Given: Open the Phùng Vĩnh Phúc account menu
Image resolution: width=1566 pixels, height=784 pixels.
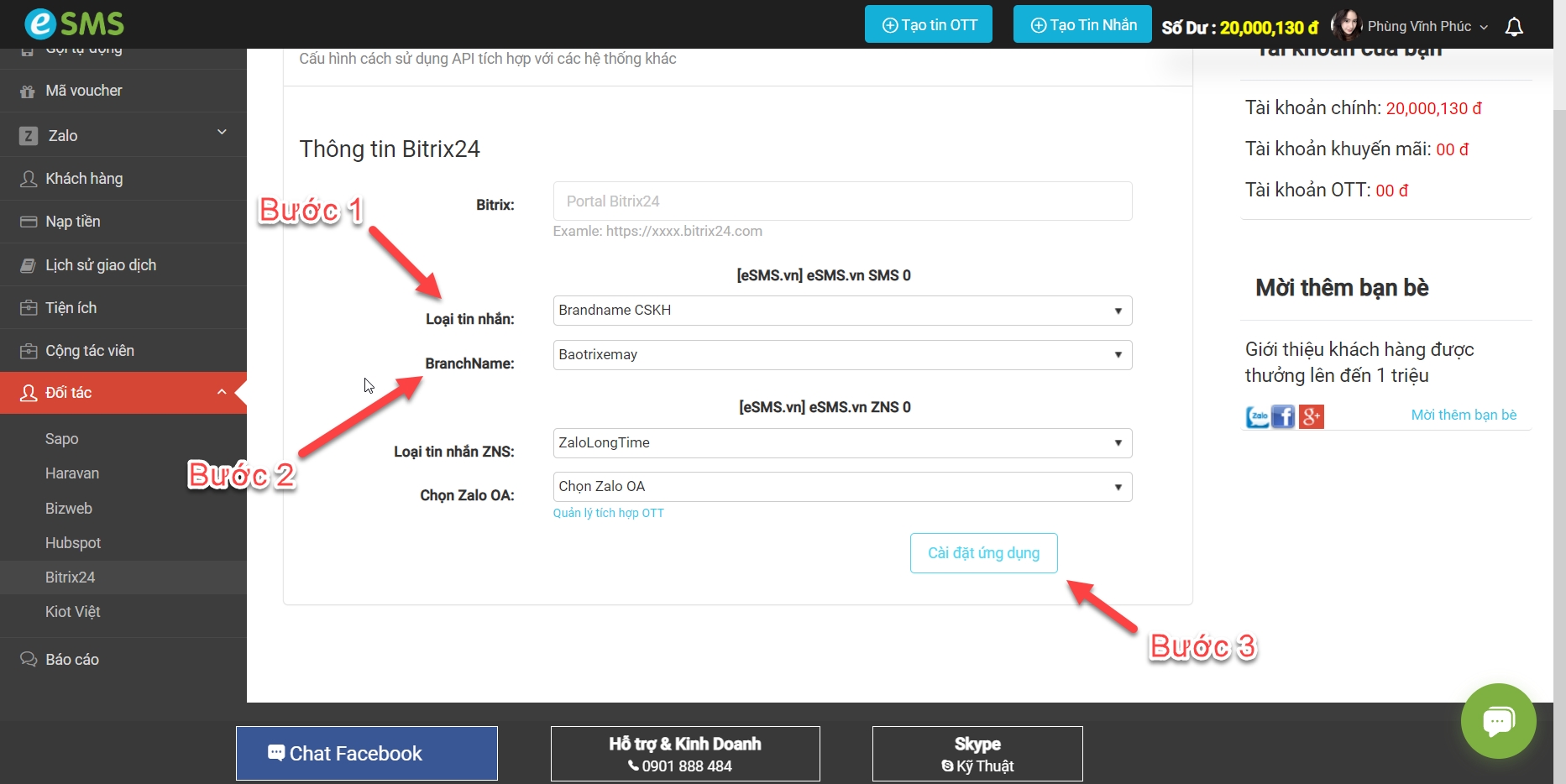Looking at the screenshot, I should (1427, 27).
